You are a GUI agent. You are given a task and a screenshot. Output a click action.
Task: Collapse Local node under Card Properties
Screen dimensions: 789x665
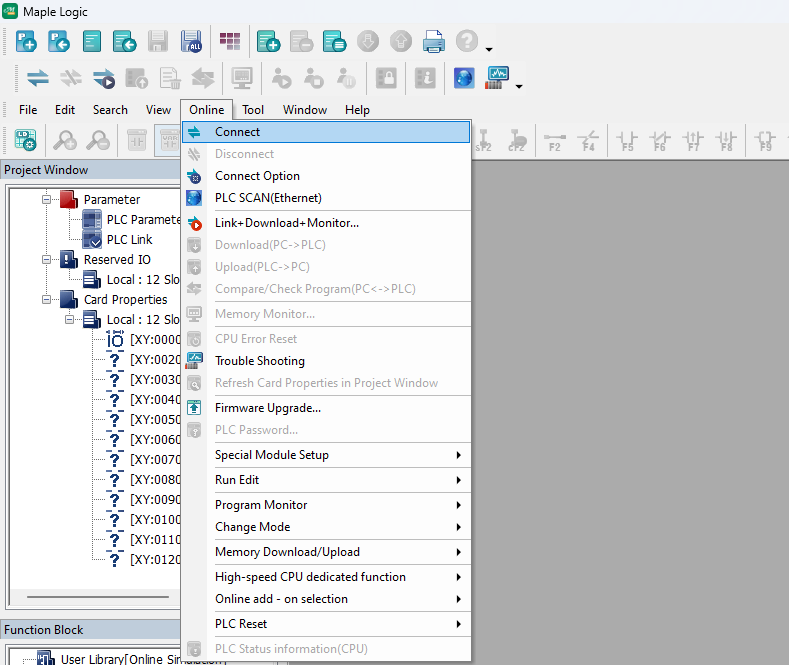69,319
